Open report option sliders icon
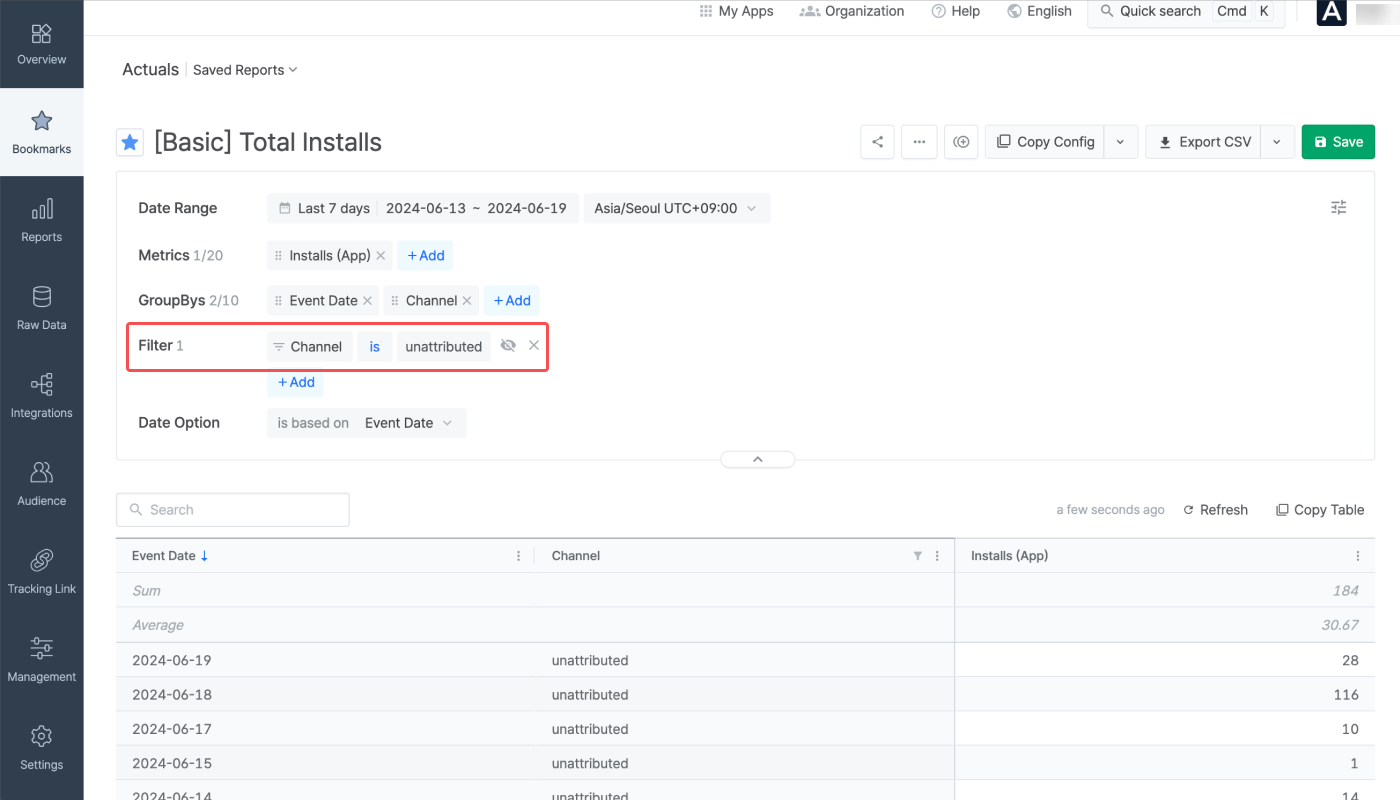Screen dimensions: 1400x800 pyautogui.click(x=1339, y=208)
